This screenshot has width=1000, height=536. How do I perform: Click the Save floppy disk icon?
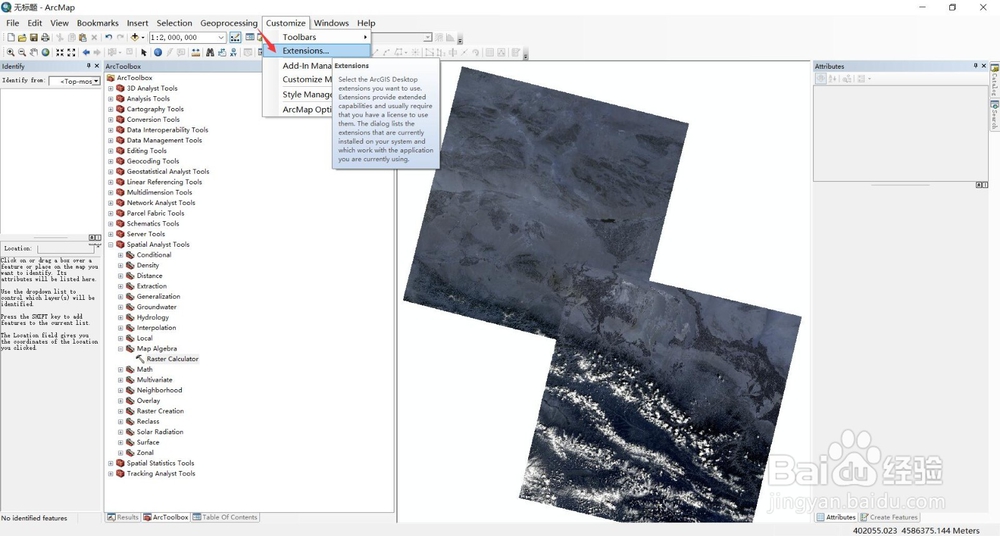34,38
